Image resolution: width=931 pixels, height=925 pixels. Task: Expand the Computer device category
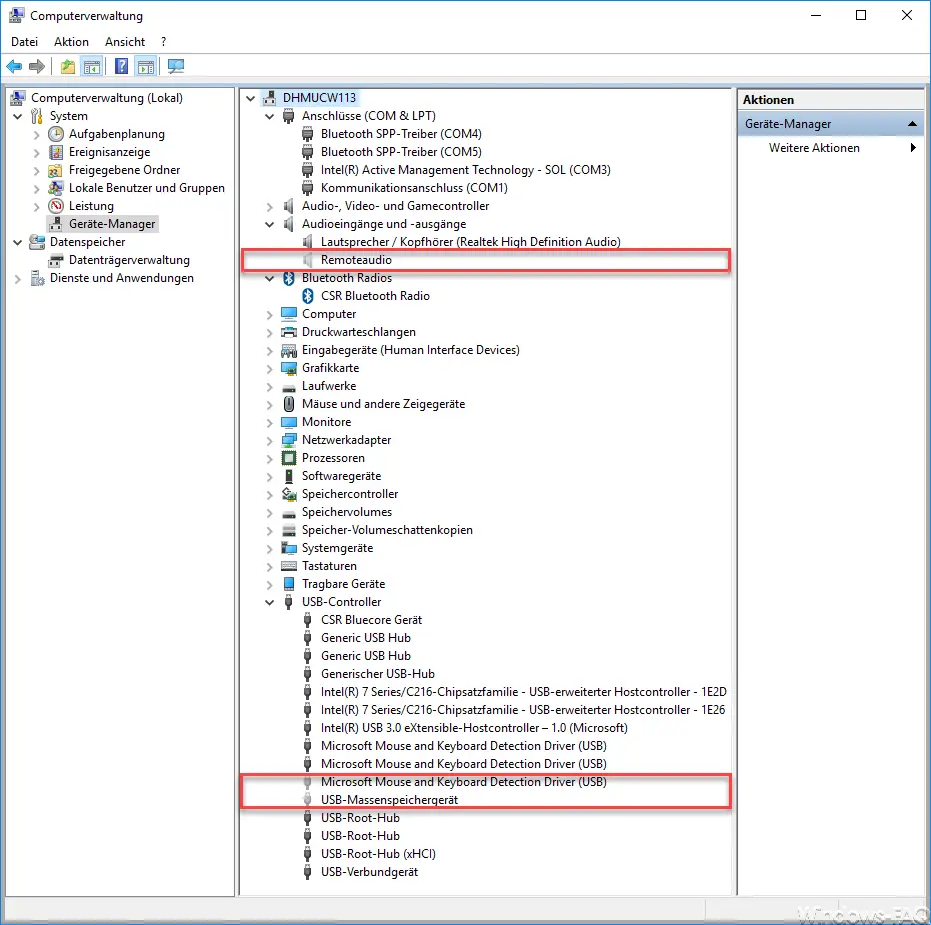pos(270,315)
